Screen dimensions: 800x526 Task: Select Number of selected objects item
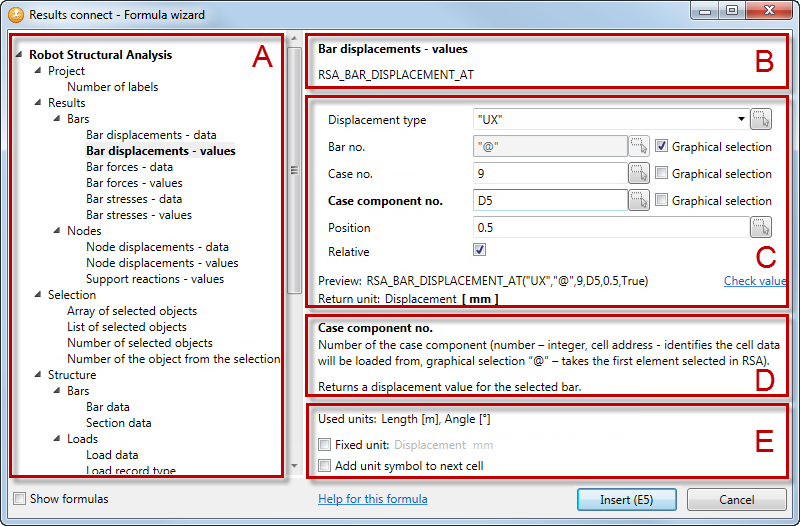pos(140,343)
